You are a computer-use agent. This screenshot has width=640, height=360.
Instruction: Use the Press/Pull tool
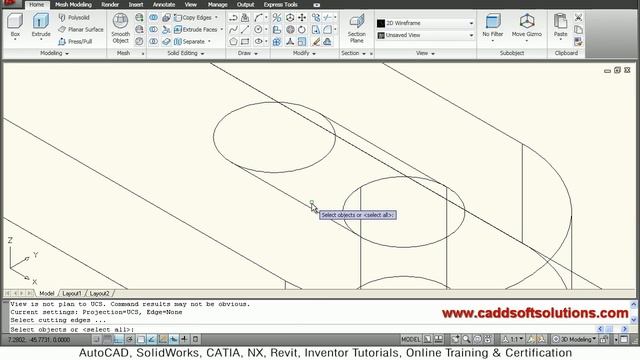point(75,41)
